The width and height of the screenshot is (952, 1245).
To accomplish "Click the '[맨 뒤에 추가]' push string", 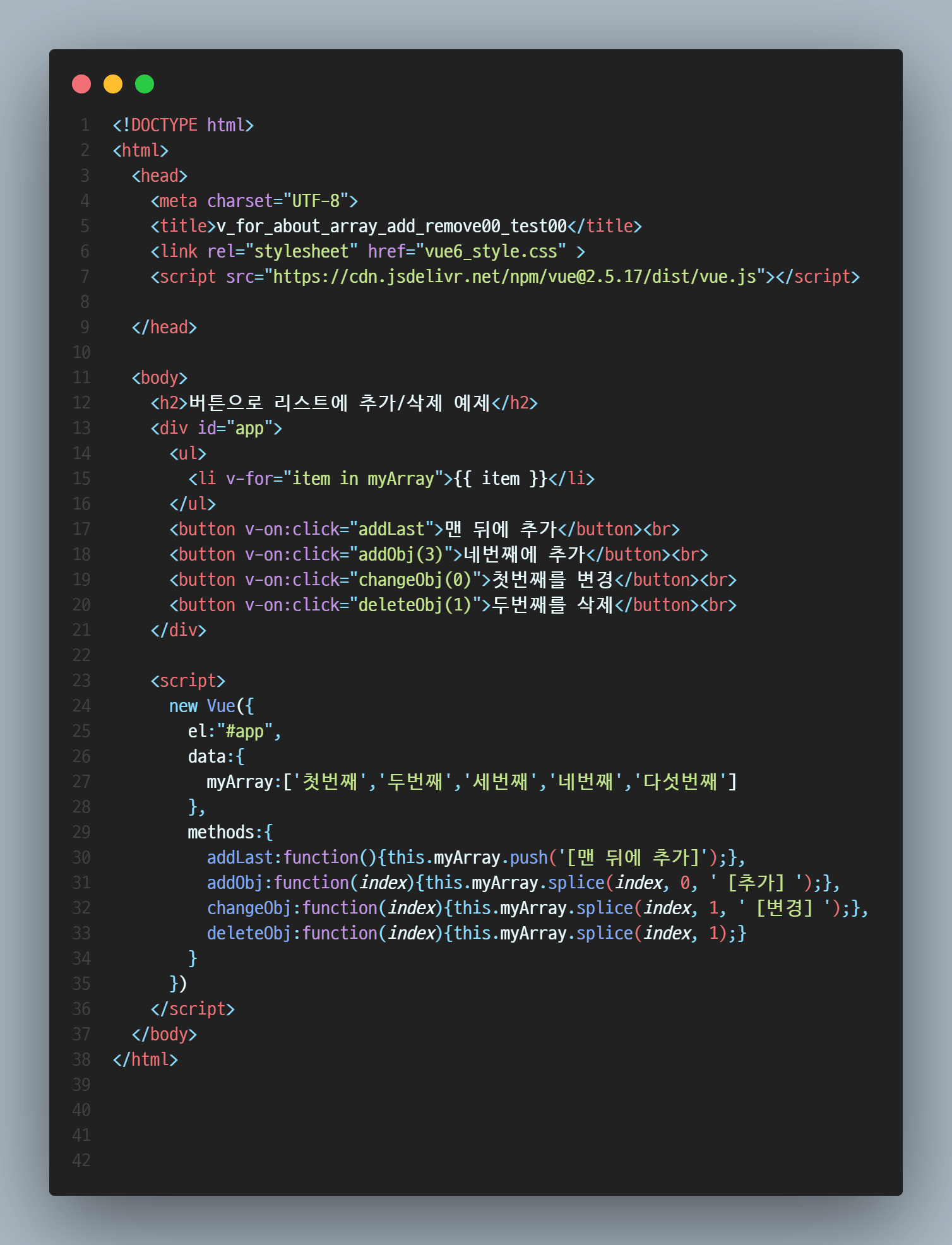I will tap(633, 857).
